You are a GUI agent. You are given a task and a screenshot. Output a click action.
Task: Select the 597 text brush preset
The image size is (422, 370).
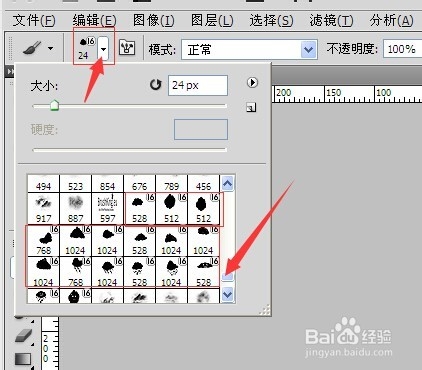coord(107,209)
